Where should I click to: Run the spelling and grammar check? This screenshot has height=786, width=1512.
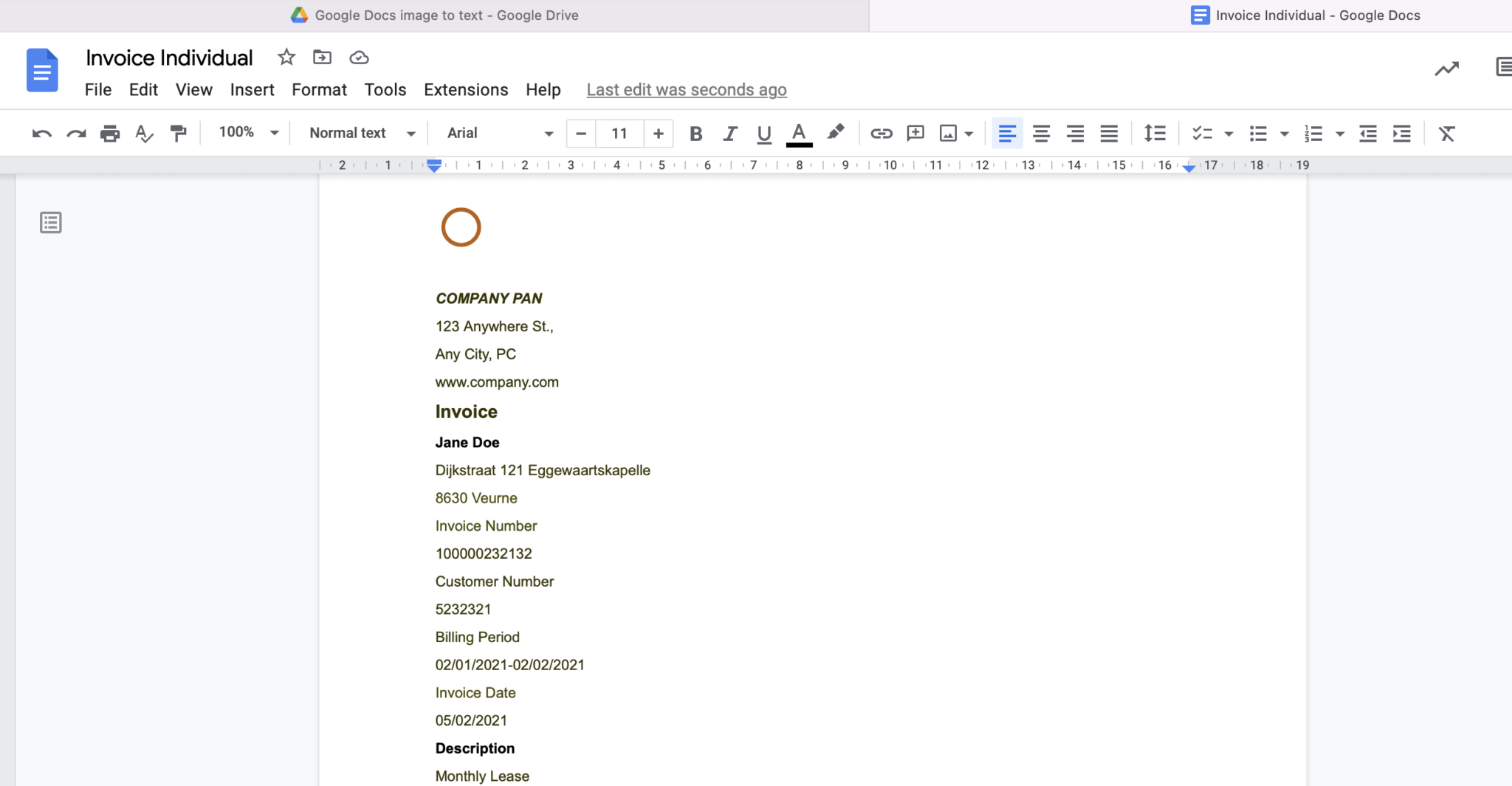(x=144, y=134)
